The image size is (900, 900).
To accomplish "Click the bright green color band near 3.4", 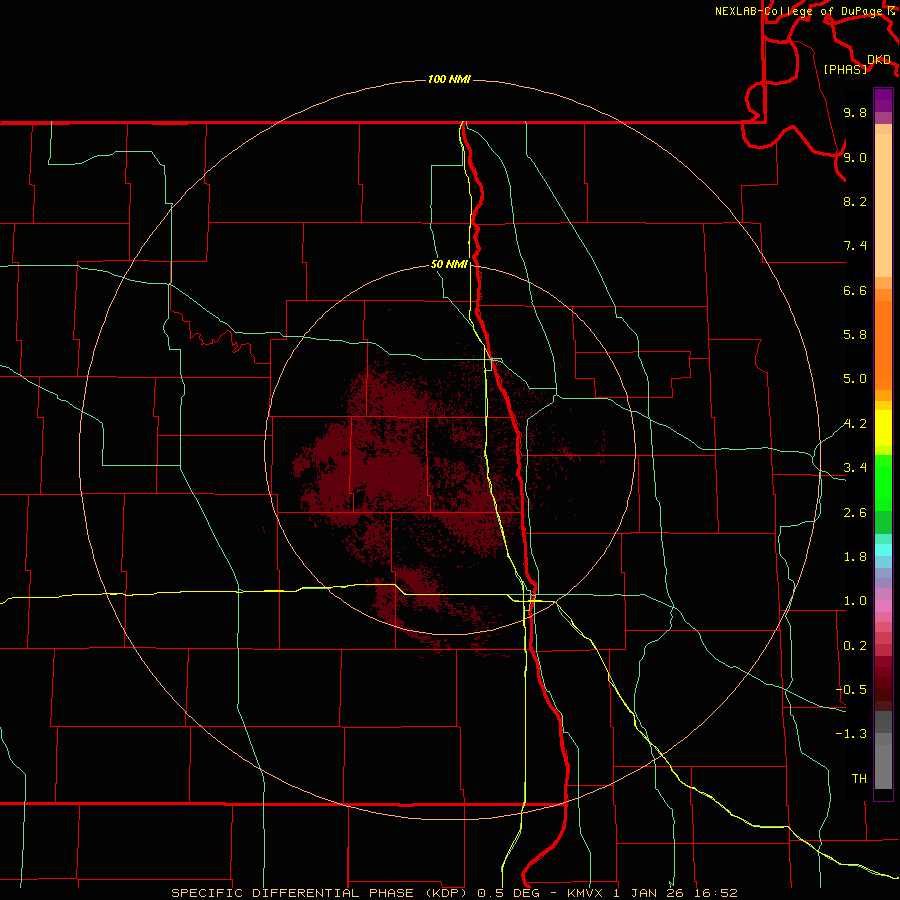I will [883, 482].
